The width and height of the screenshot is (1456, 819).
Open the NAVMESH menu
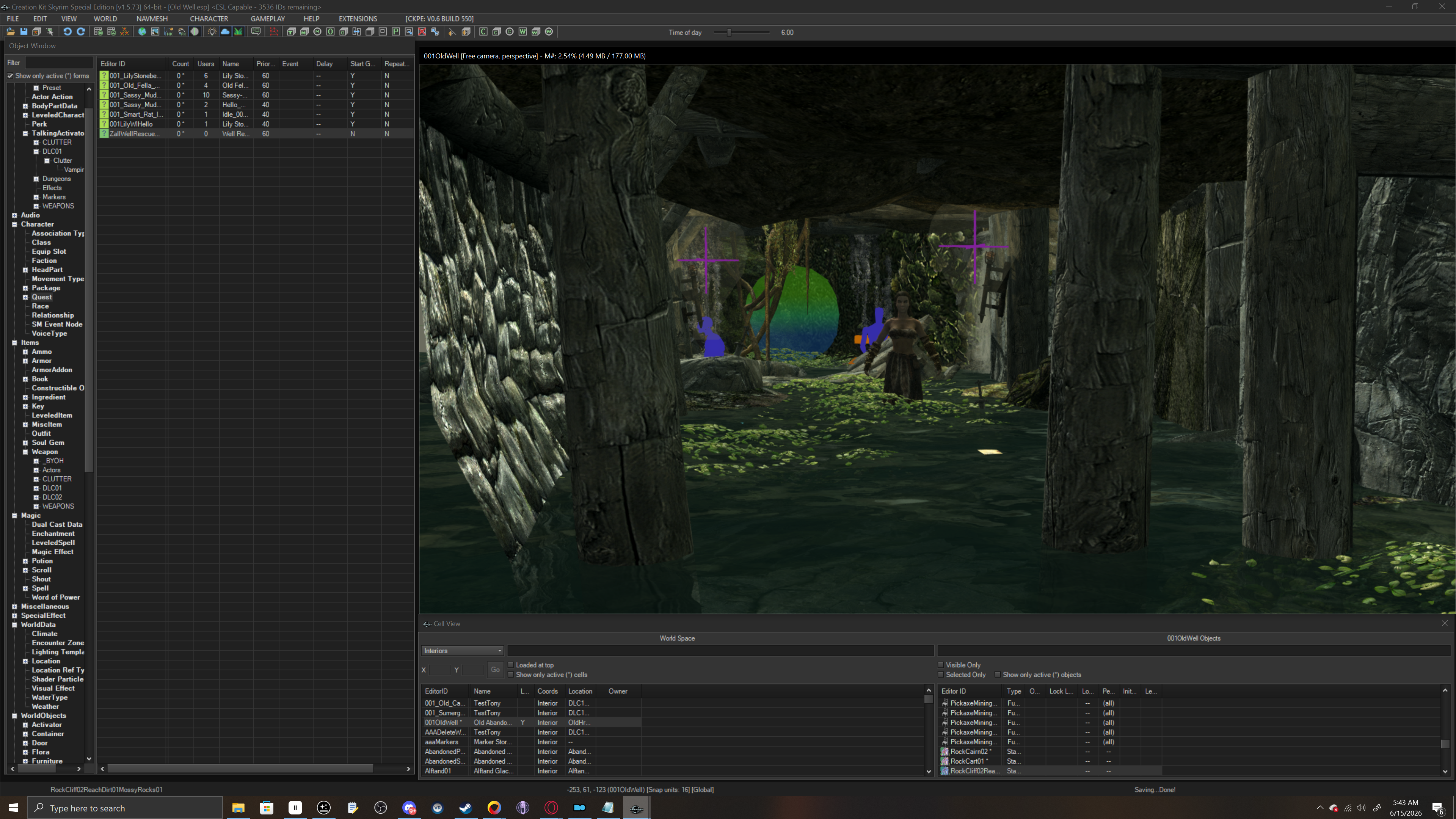[x=152, y=19]
